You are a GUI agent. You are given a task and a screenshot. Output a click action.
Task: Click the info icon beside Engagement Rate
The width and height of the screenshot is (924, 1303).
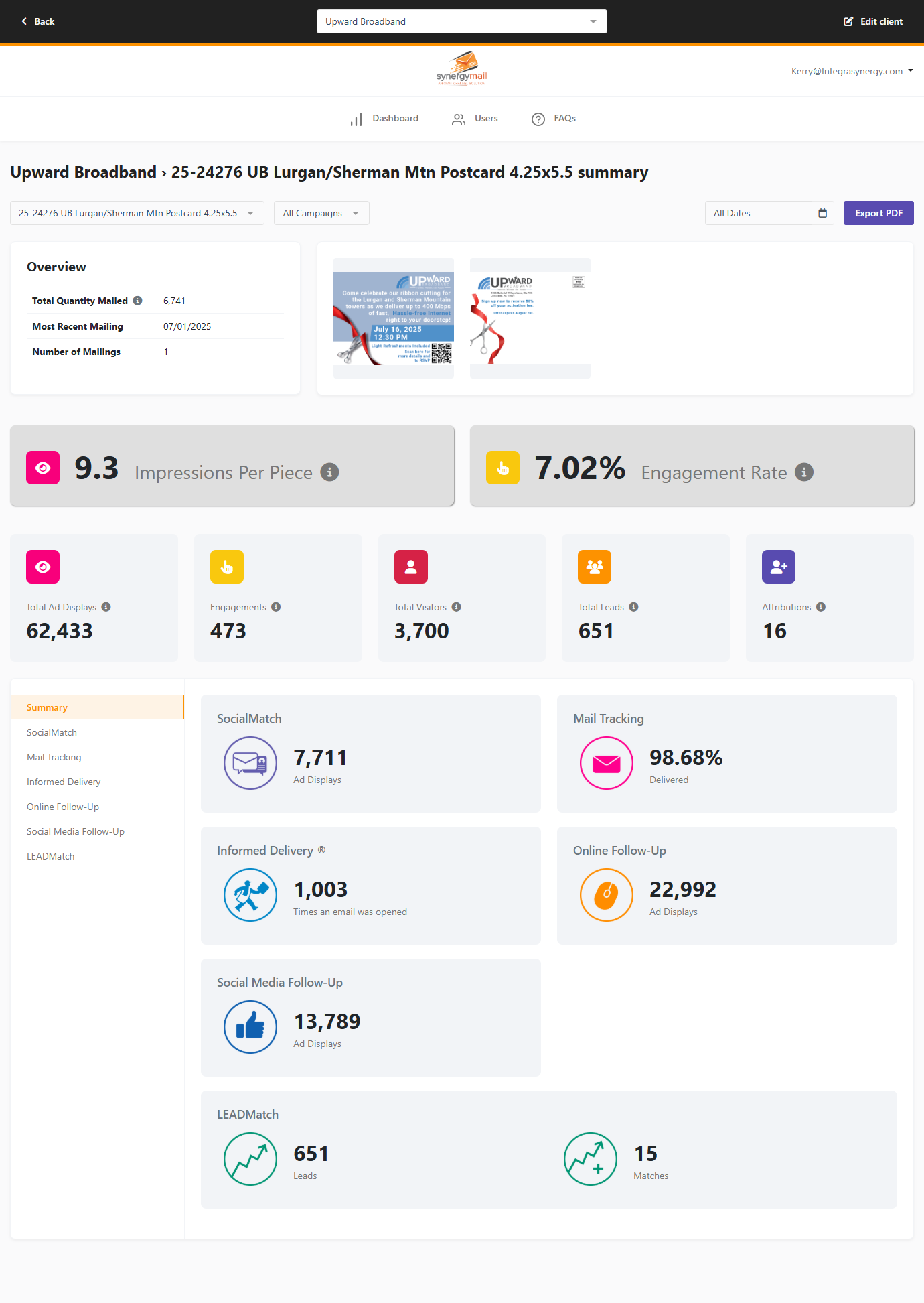804,472
